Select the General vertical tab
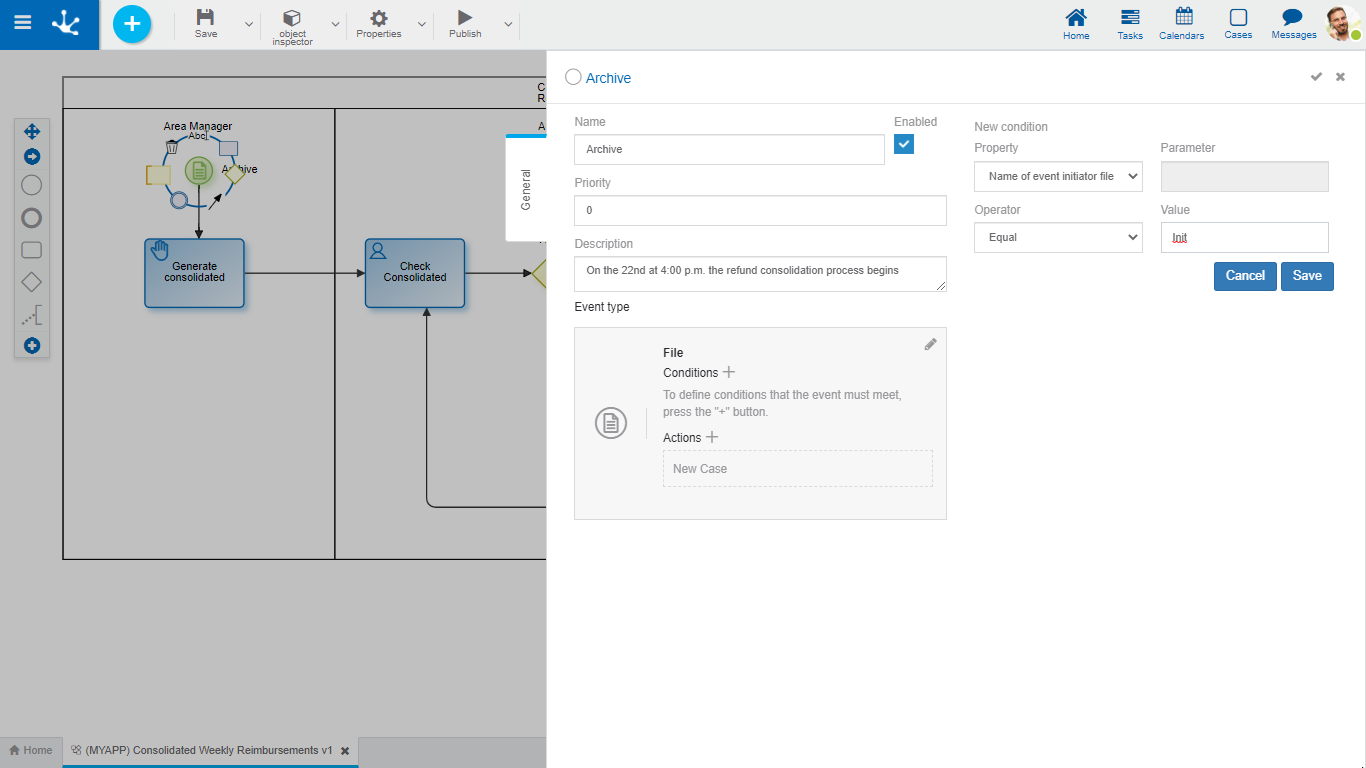Viewport: 1366px width, 768px height. [x=526, y=189]
